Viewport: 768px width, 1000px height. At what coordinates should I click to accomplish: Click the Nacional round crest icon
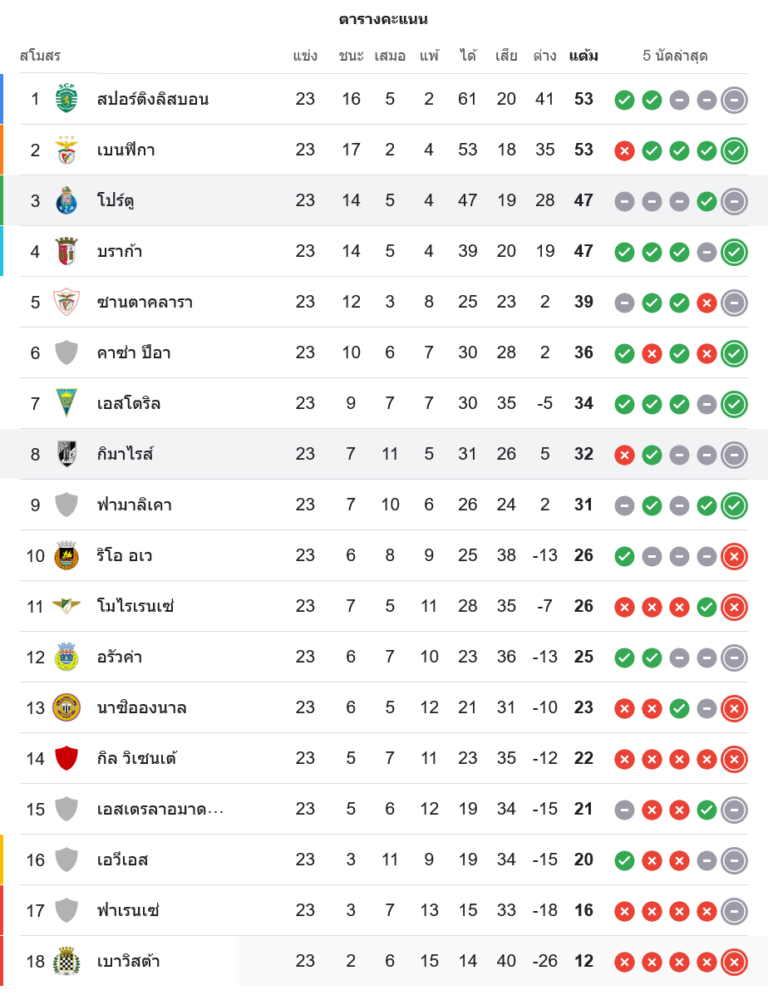66,707
